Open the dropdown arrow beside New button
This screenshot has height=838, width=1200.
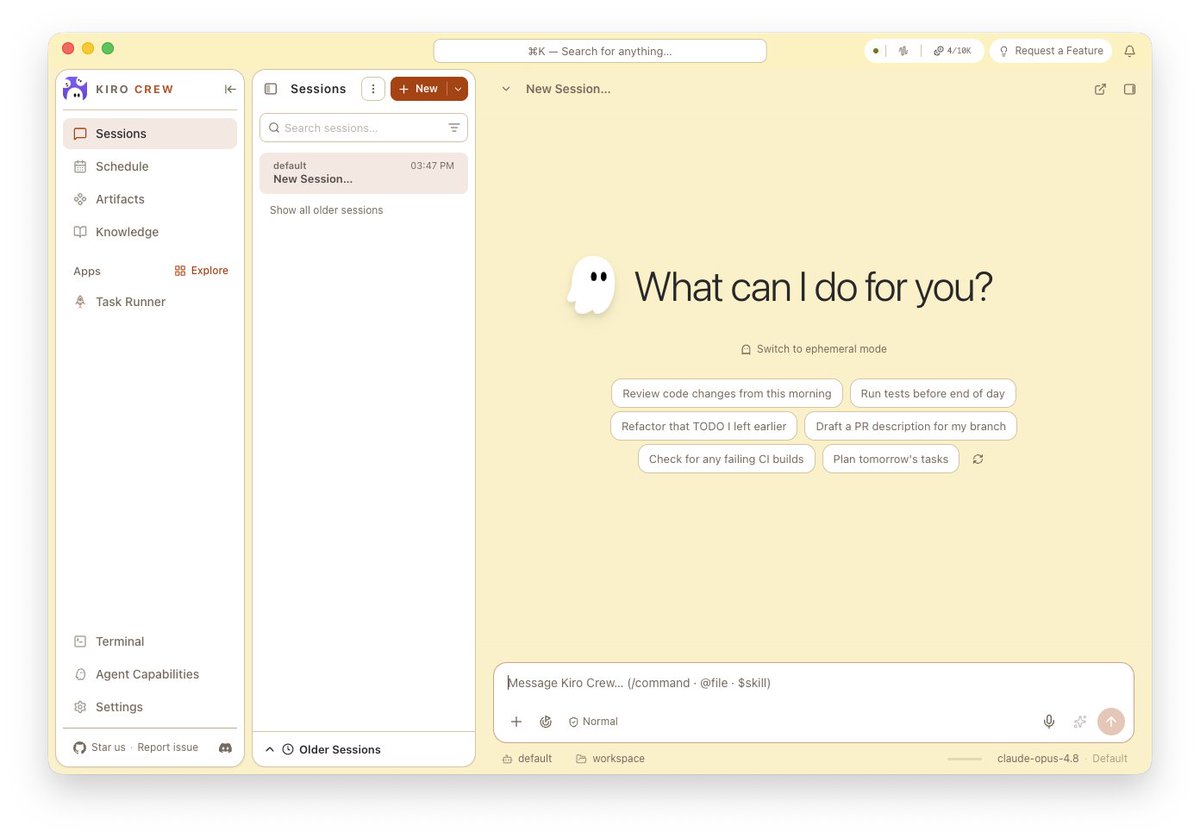(458, 89)
